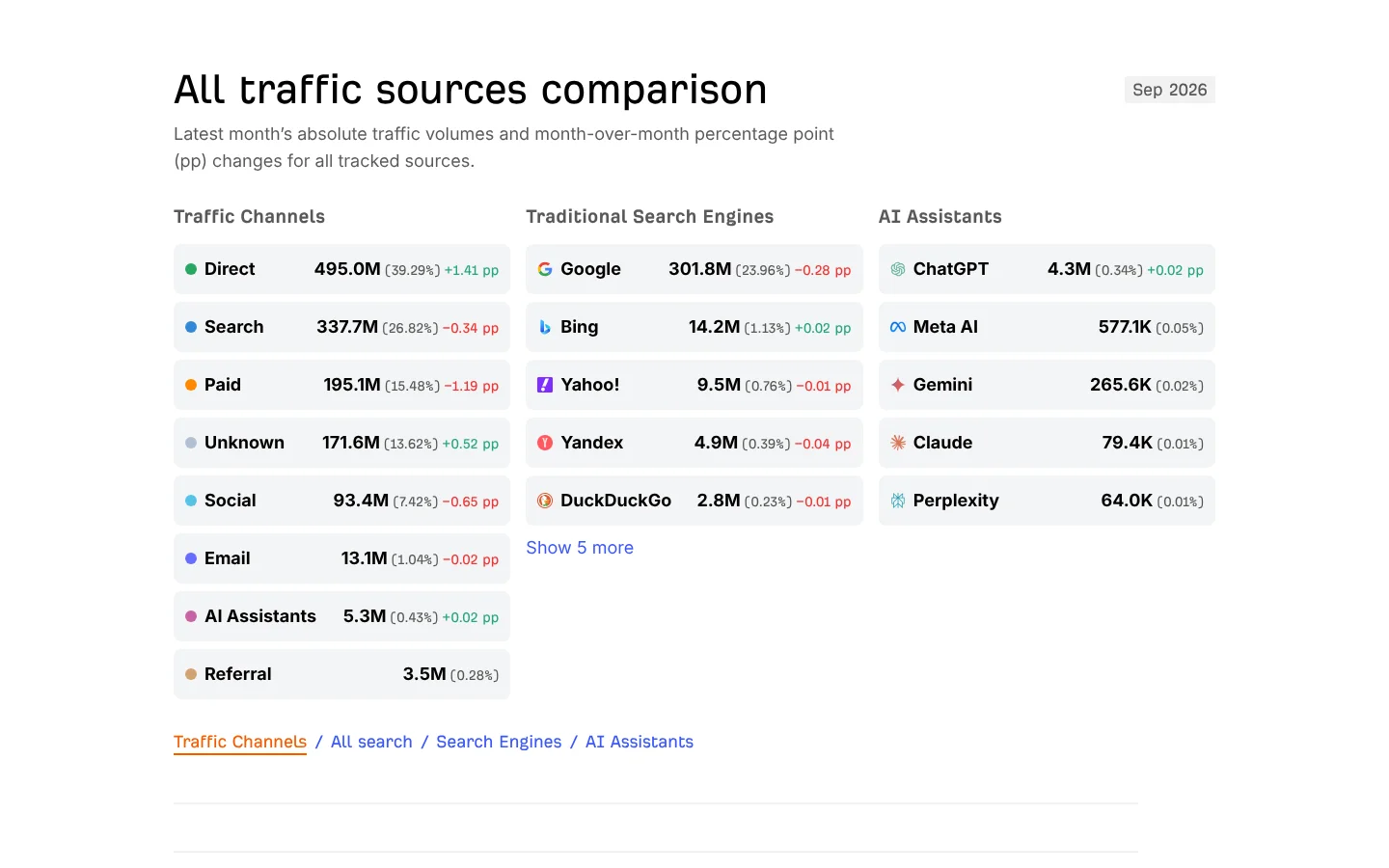Select the Referral channel label
The height and width of the screenshot is (868, 1389).
coord(238,674)
